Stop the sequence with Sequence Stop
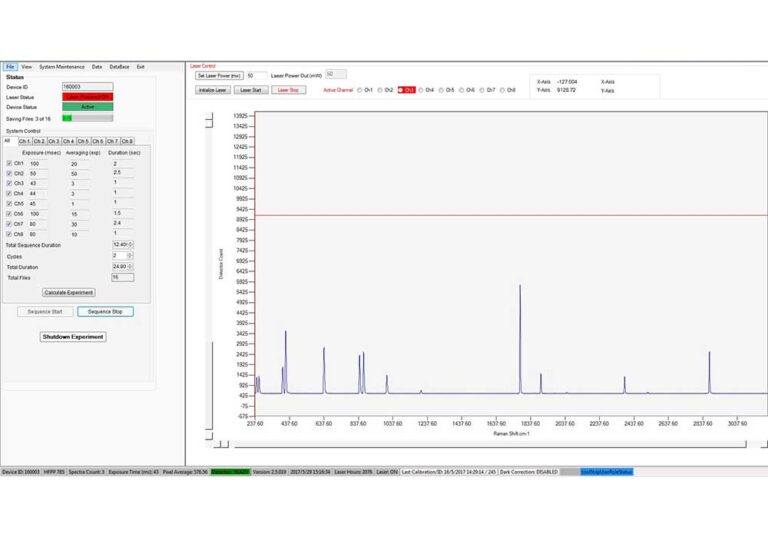The width and height of the screenshot is (768, 538). pyautogui.click(x=105, y=312)
